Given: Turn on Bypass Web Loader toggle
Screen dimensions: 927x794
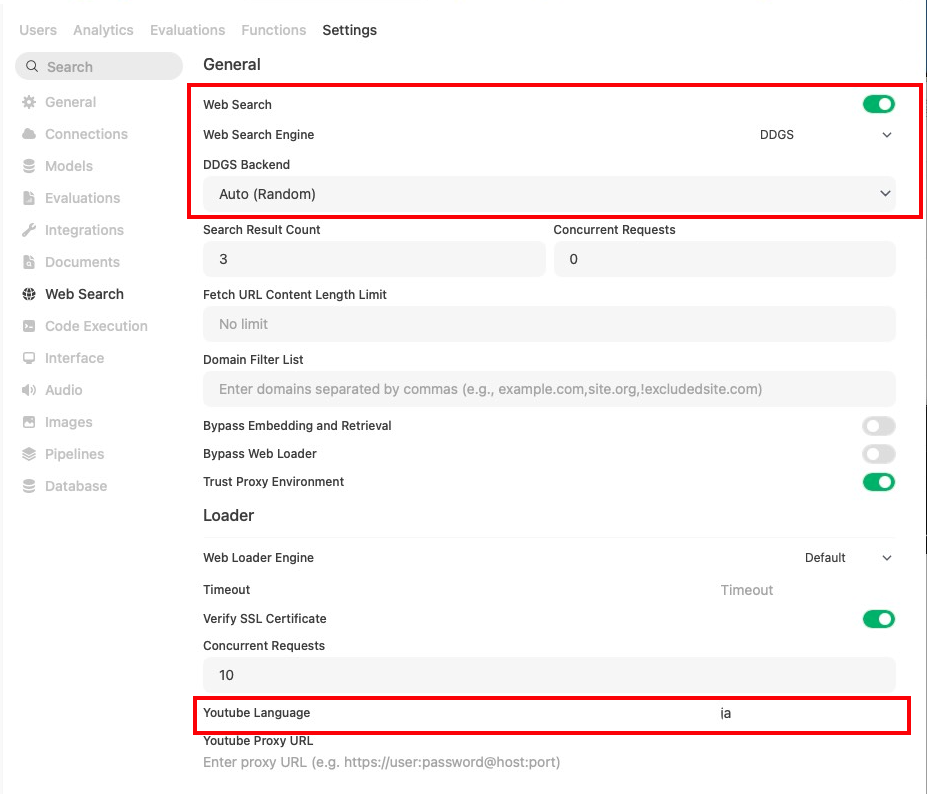Looking at the screenshot, I should point(879,454).
